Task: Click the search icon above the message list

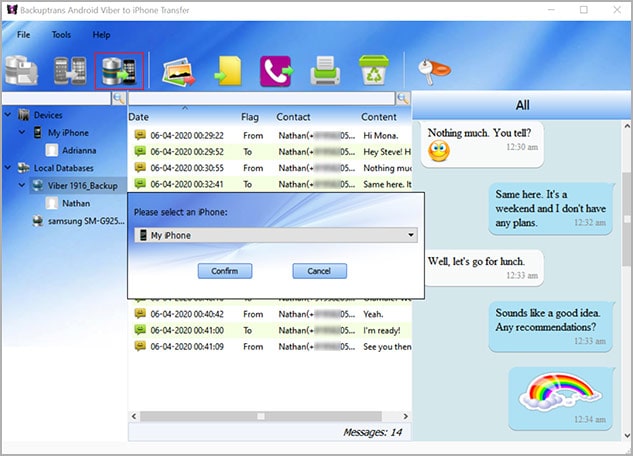Action: click(403, 98)
